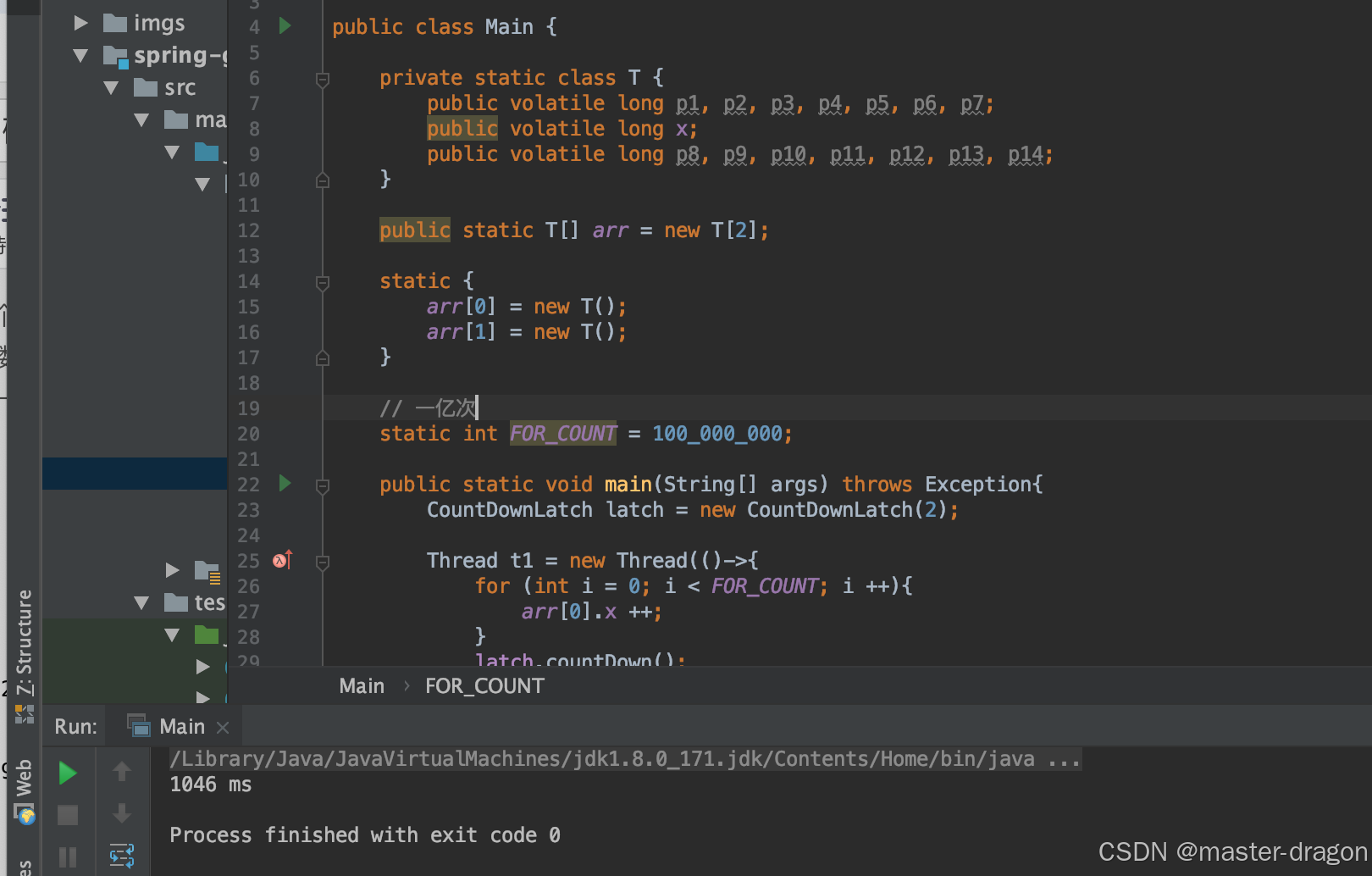Click variable p14 on line 9
This screenshot has height=876, width=1372.
pos(1025,154)
